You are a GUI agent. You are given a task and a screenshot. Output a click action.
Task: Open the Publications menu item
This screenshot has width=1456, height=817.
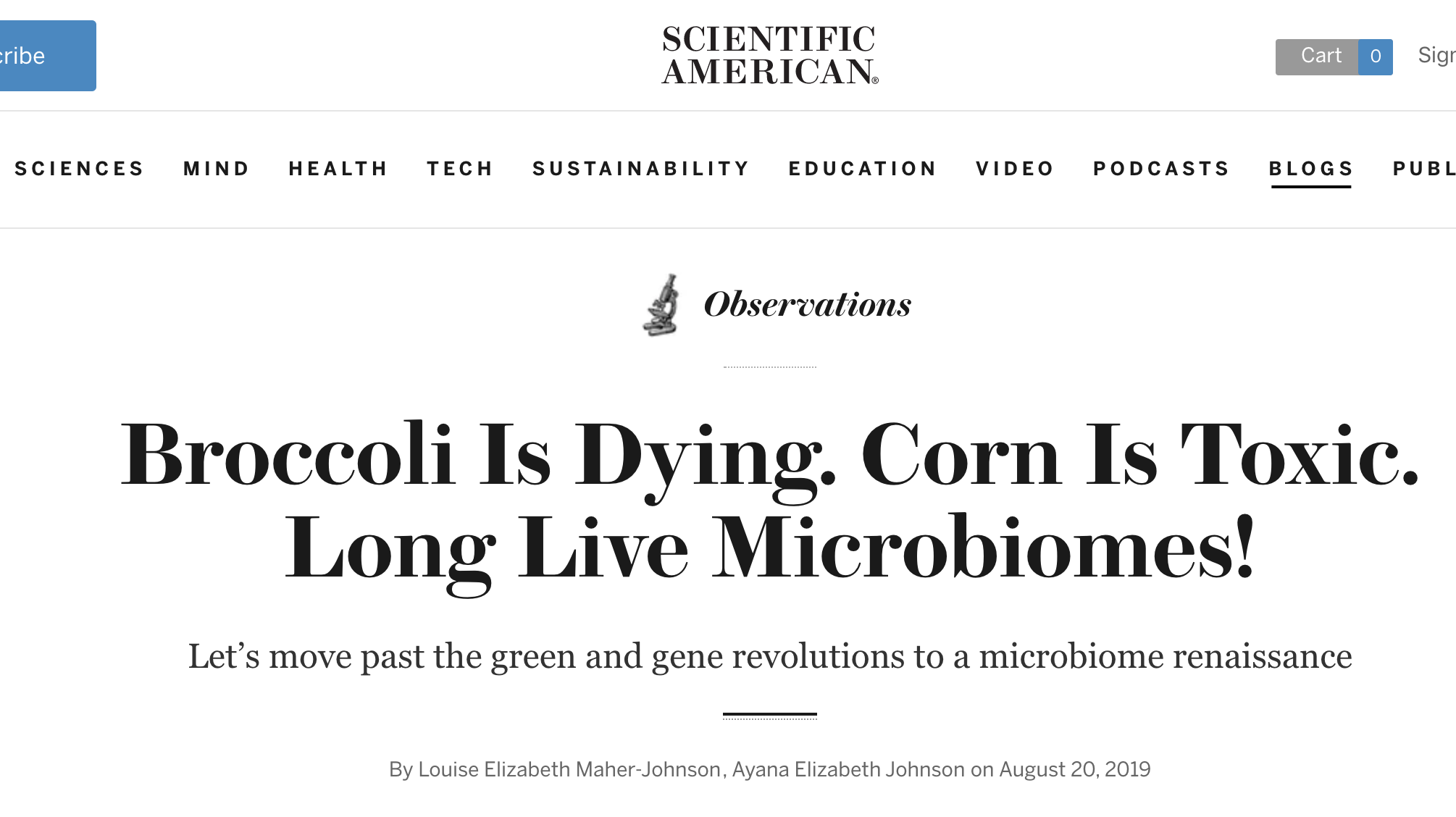point(1424,169)
